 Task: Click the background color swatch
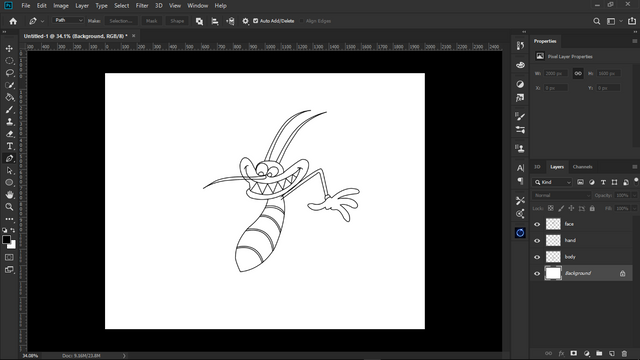13,245
